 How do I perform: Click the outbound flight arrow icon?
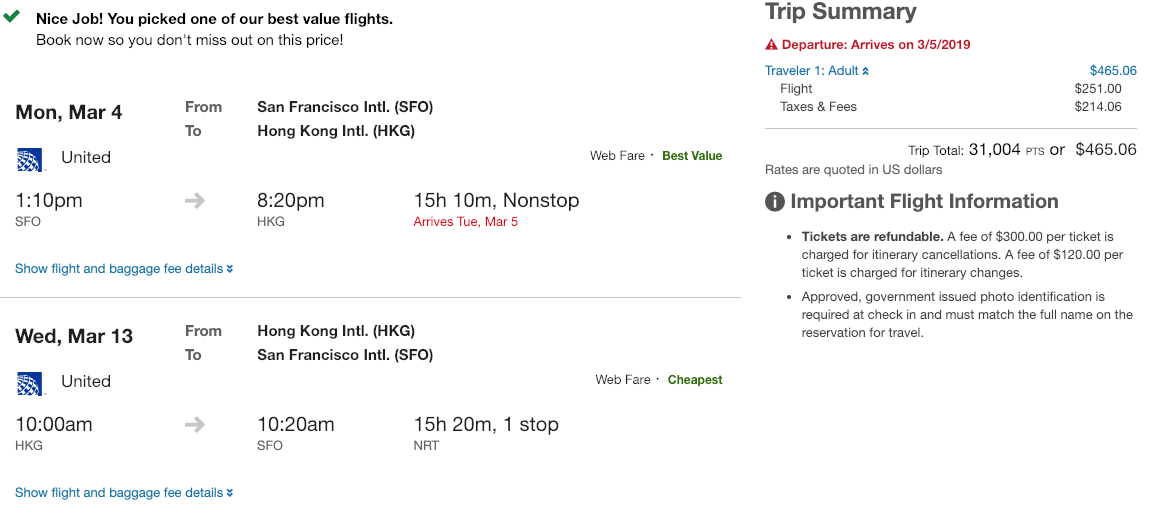(195, 201)
